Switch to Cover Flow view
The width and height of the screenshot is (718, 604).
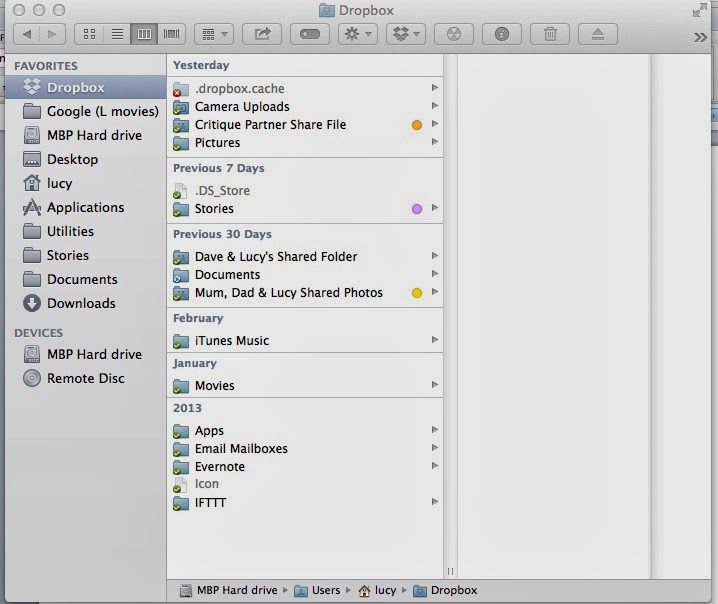172,34
